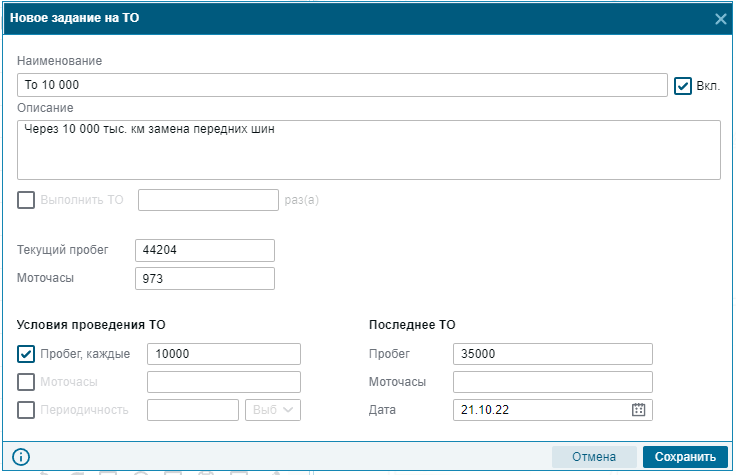The height and width of the screenshot is (475, 736).
Task: Select the Текущий пробег field with 44204
Action: tap(205, 250)
